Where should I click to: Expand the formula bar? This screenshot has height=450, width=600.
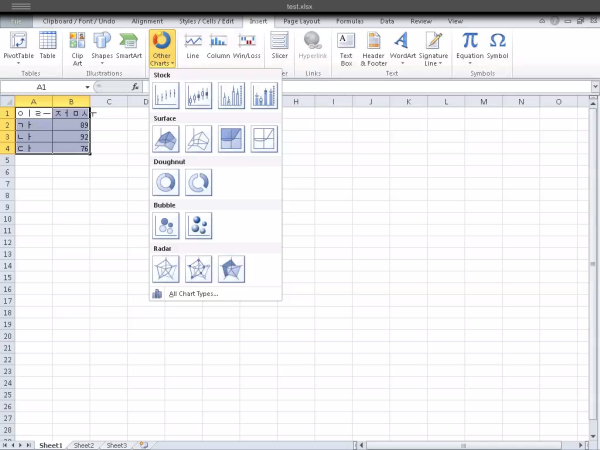(x=595, y=87)
